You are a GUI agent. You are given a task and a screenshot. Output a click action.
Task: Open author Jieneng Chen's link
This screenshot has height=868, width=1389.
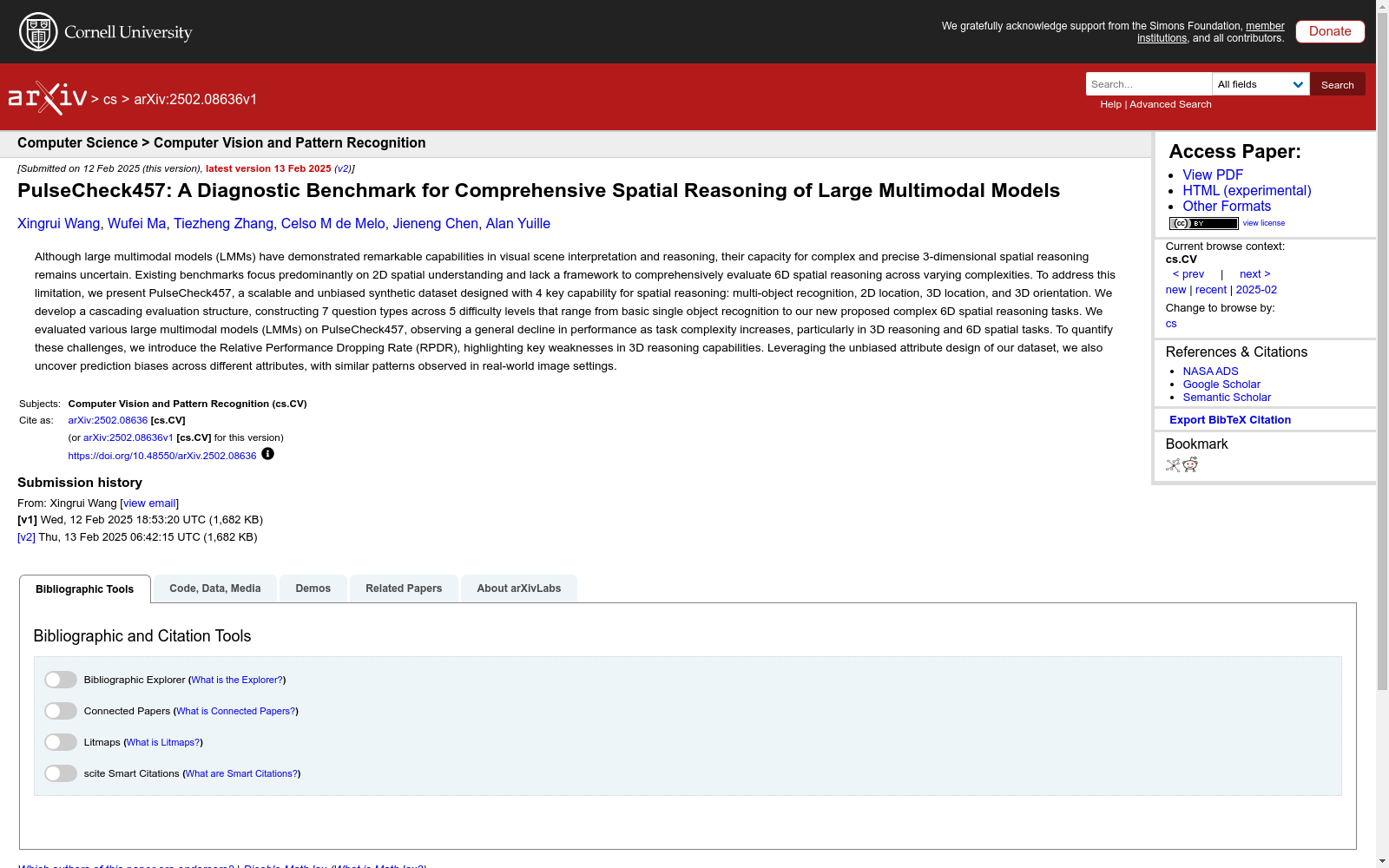pyautogui.click(x=436, y=224)
